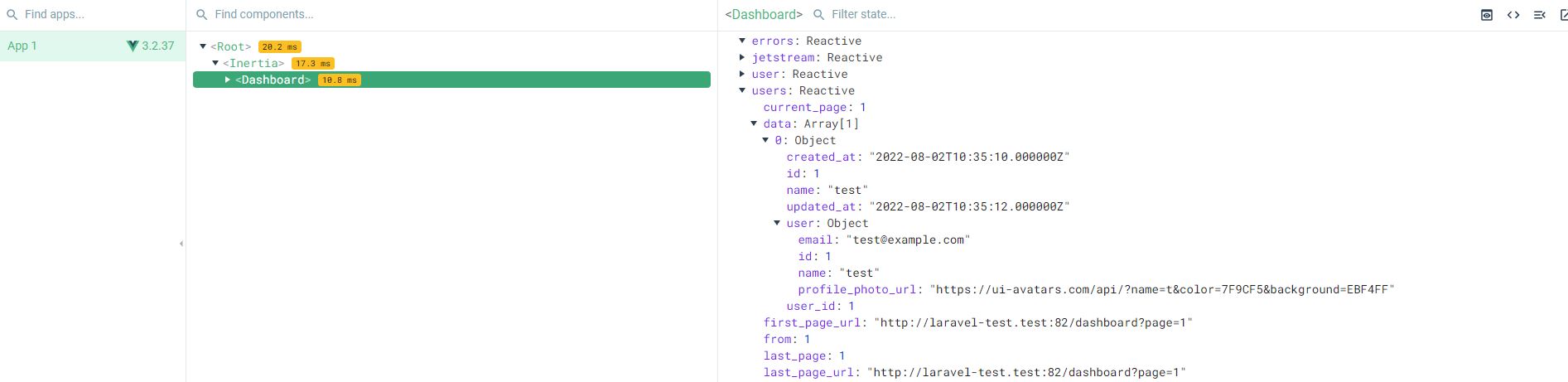Select App 1 in the apps list
The width and height of the screenshot is (1568, 382).
[x=93, y=46]
